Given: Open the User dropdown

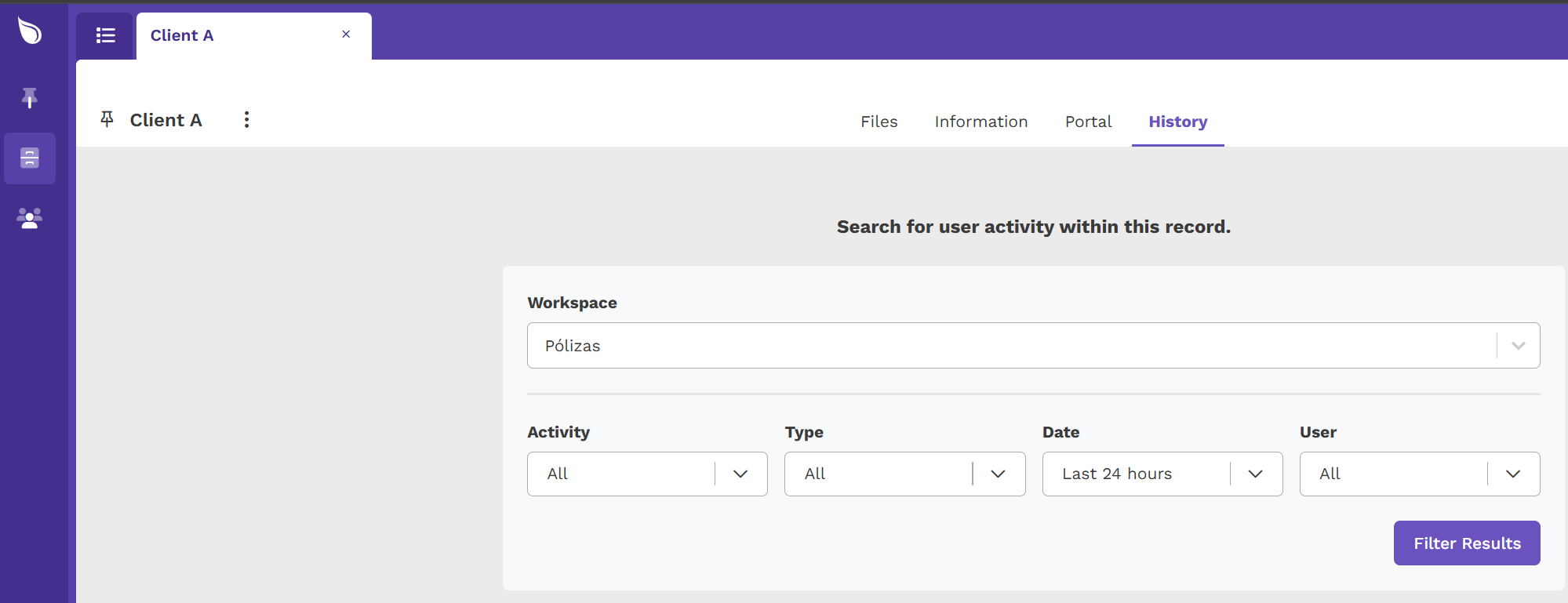Looking at the screenshot, I should pos(1419,474).
